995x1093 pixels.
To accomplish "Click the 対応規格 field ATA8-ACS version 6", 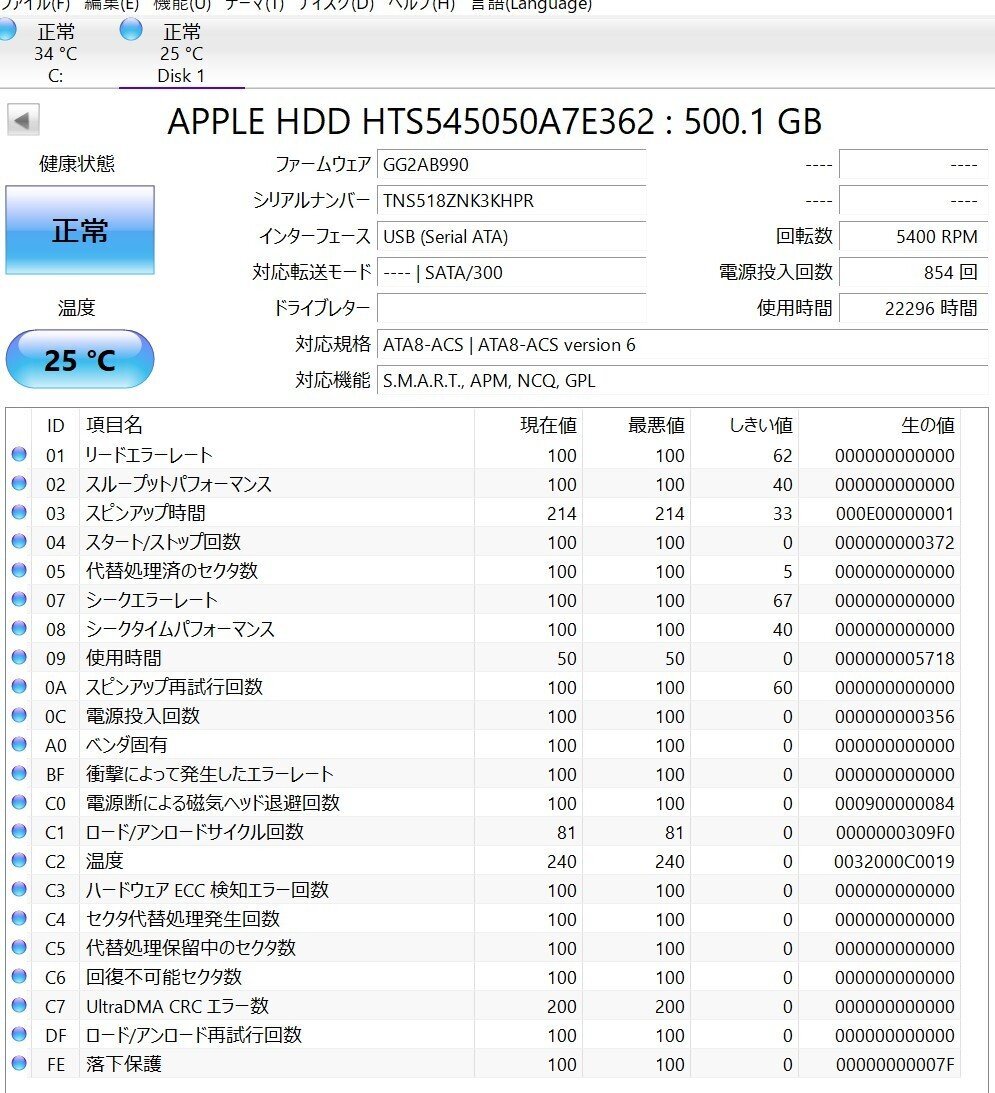I will pyautogui.click(x=683, y=344).
